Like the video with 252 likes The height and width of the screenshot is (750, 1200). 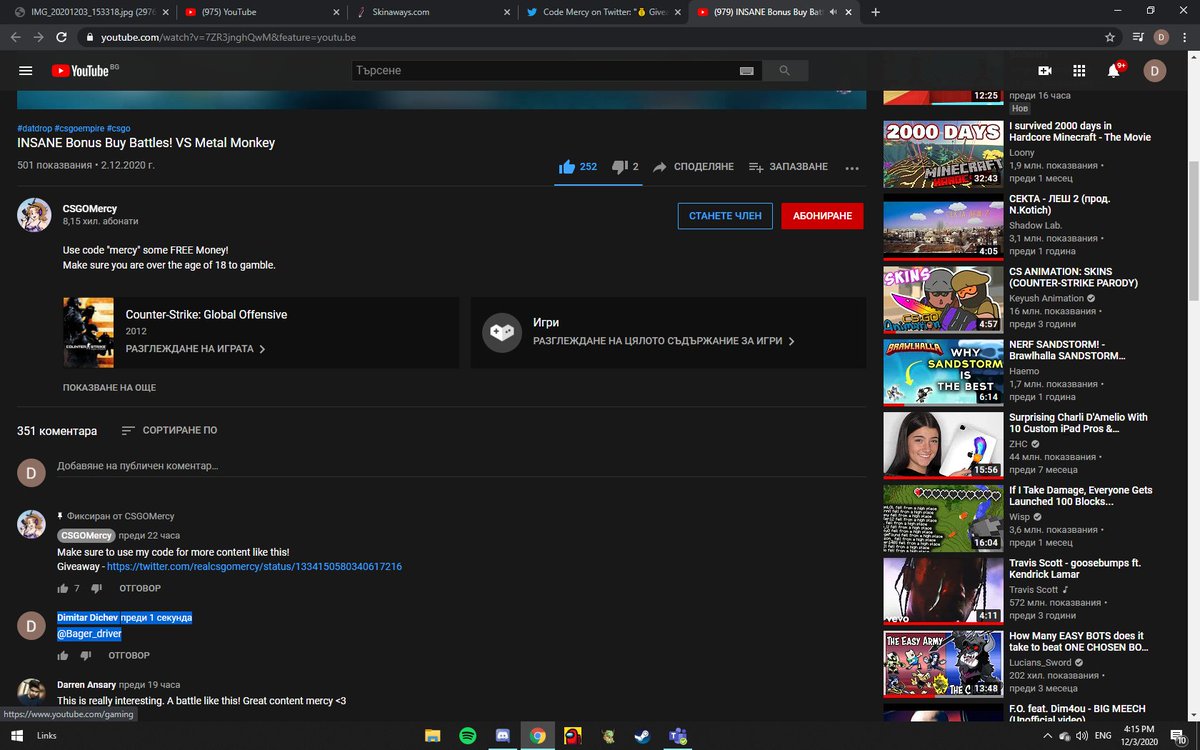(x=578, y=167)
